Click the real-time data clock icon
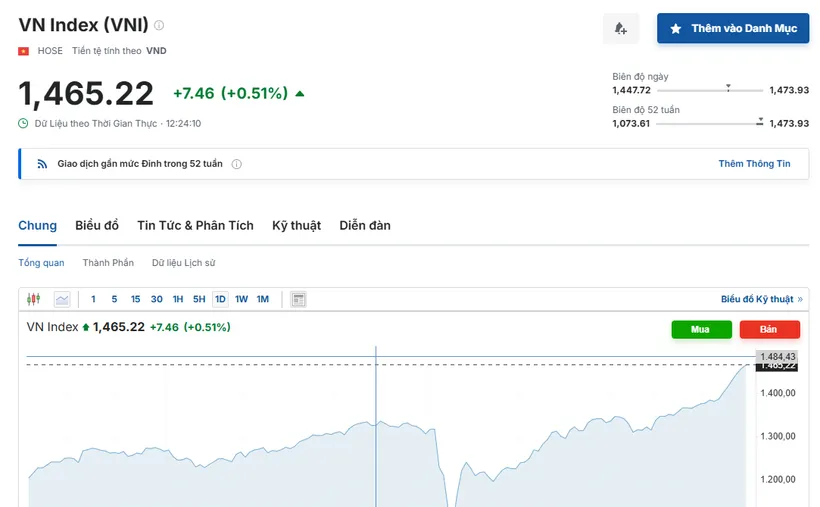The height and width of the screenshot is (507, 820). click(x=23, y=123)
